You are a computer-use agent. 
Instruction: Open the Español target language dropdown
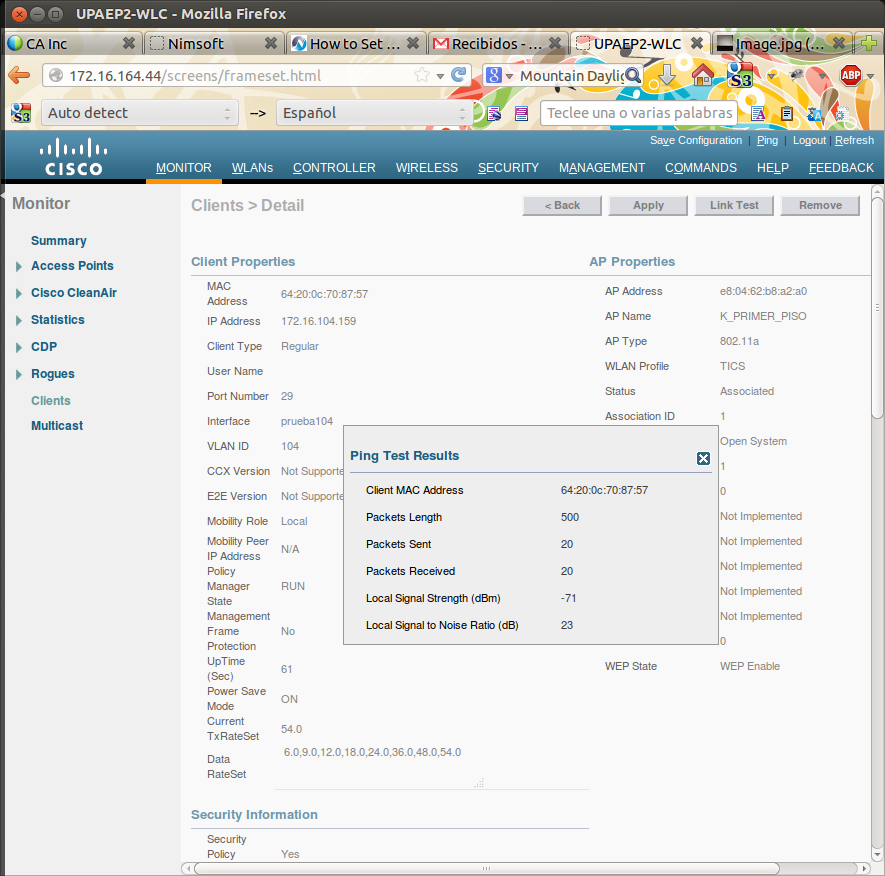tap(374, 113)
